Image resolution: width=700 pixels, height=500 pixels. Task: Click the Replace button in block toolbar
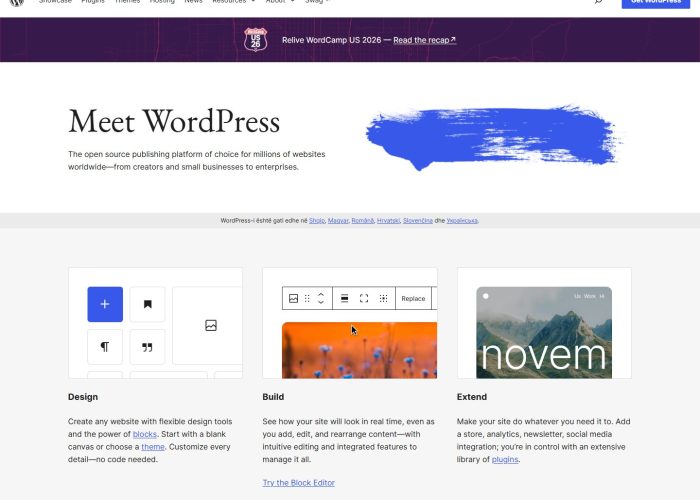click(413, 299)
